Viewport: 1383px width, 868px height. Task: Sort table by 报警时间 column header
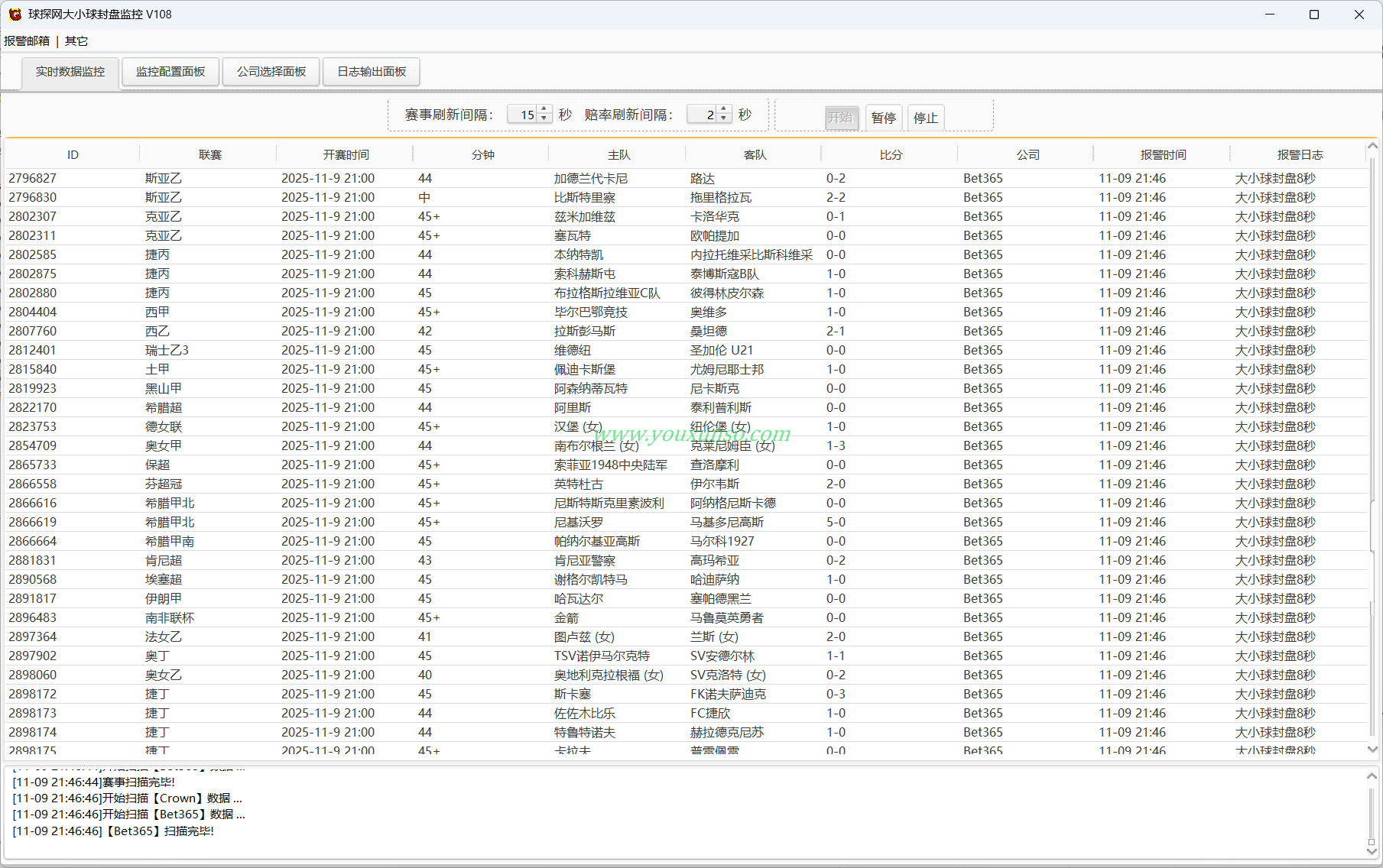coord(1163,154)
